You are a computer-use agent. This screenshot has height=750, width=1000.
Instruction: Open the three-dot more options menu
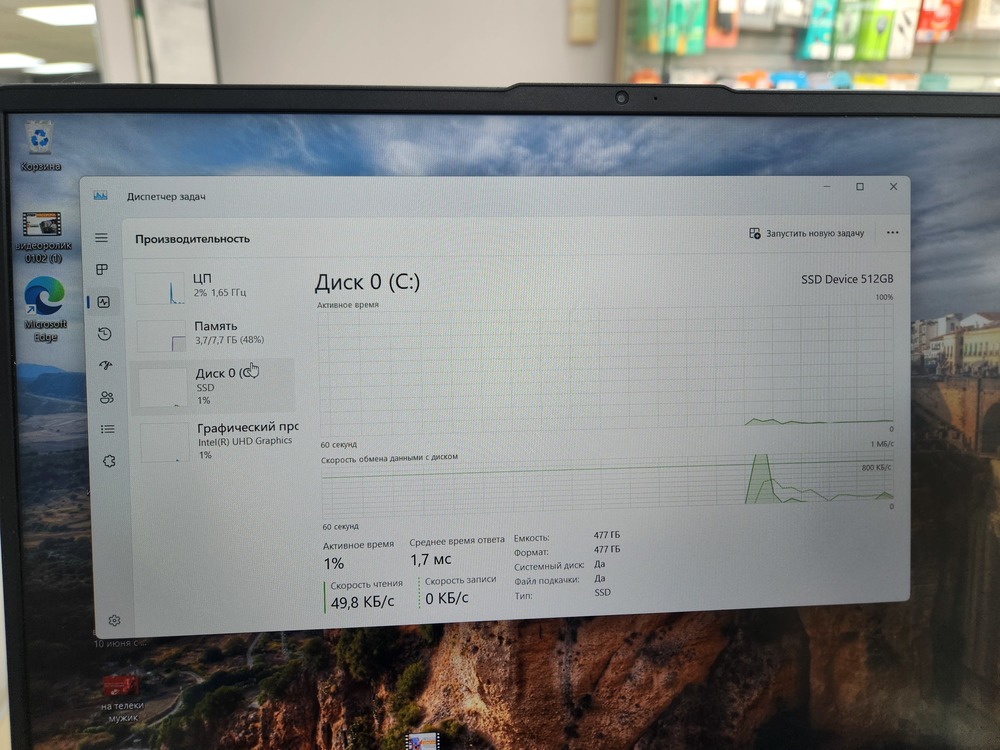point(892,233)
